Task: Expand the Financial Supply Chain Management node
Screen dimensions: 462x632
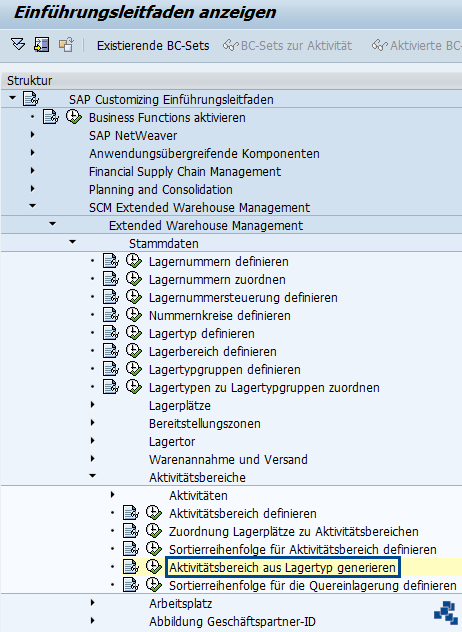Action: click(33, 170)
